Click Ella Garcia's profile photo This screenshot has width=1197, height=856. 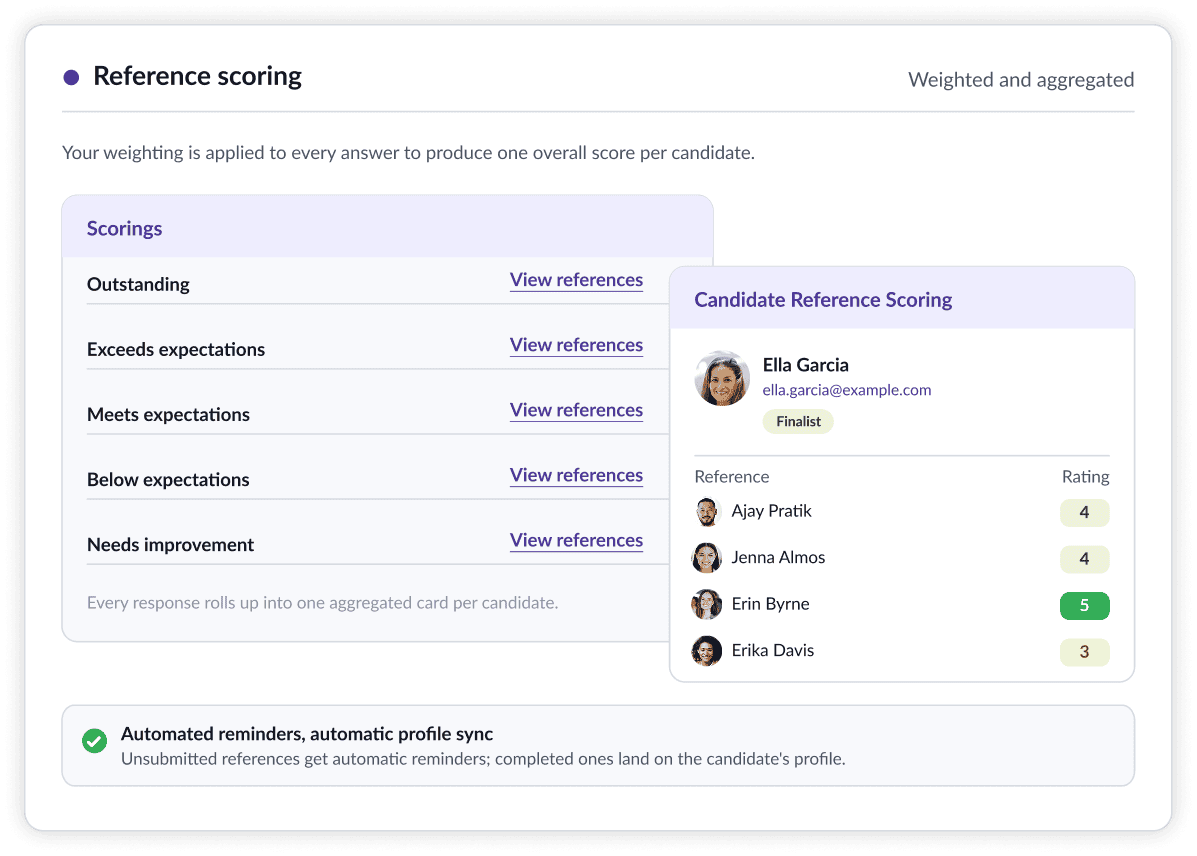[722, 378]
